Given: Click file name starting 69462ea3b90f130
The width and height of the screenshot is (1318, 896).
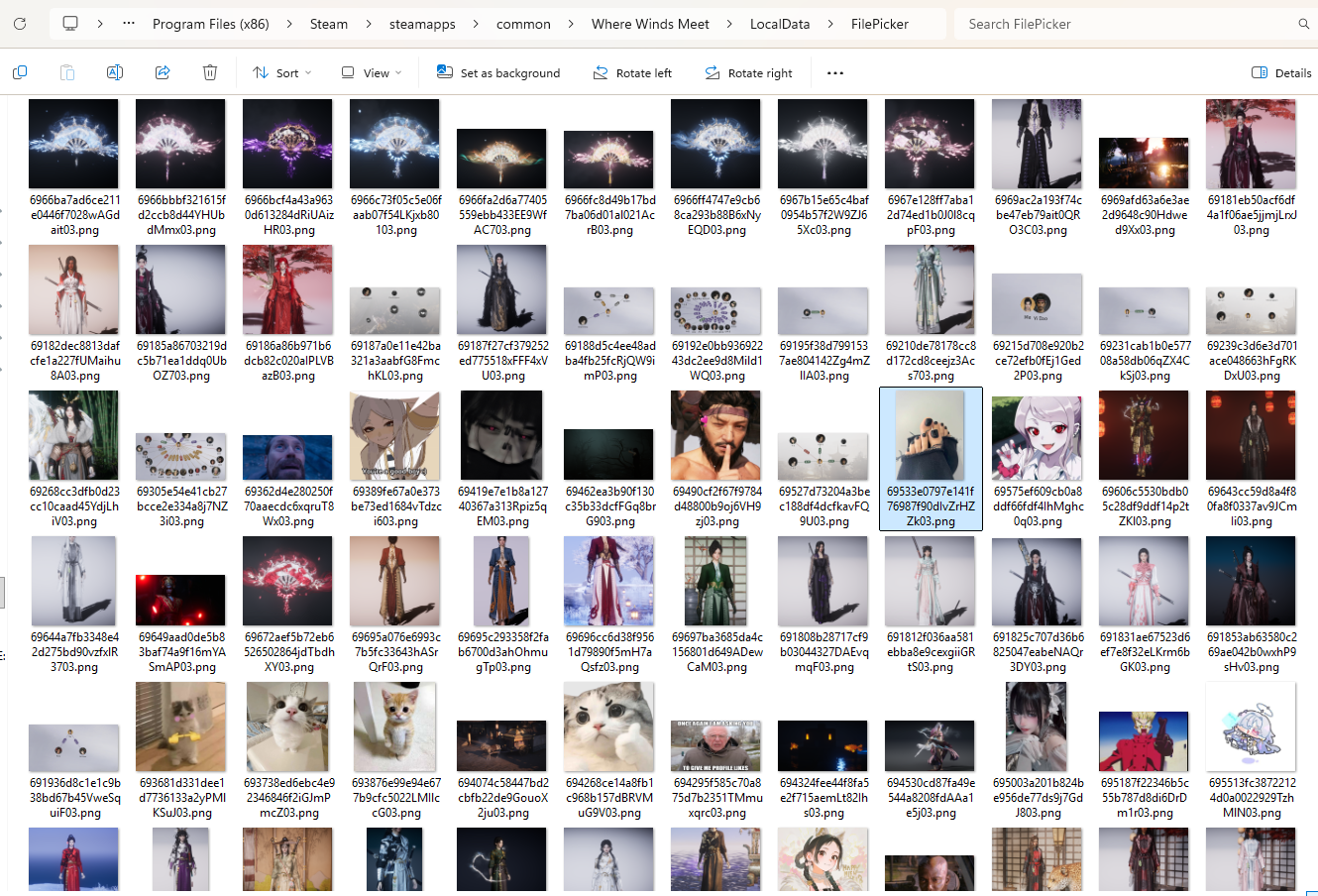Looking at the screenshot, I should pos(609,506).
